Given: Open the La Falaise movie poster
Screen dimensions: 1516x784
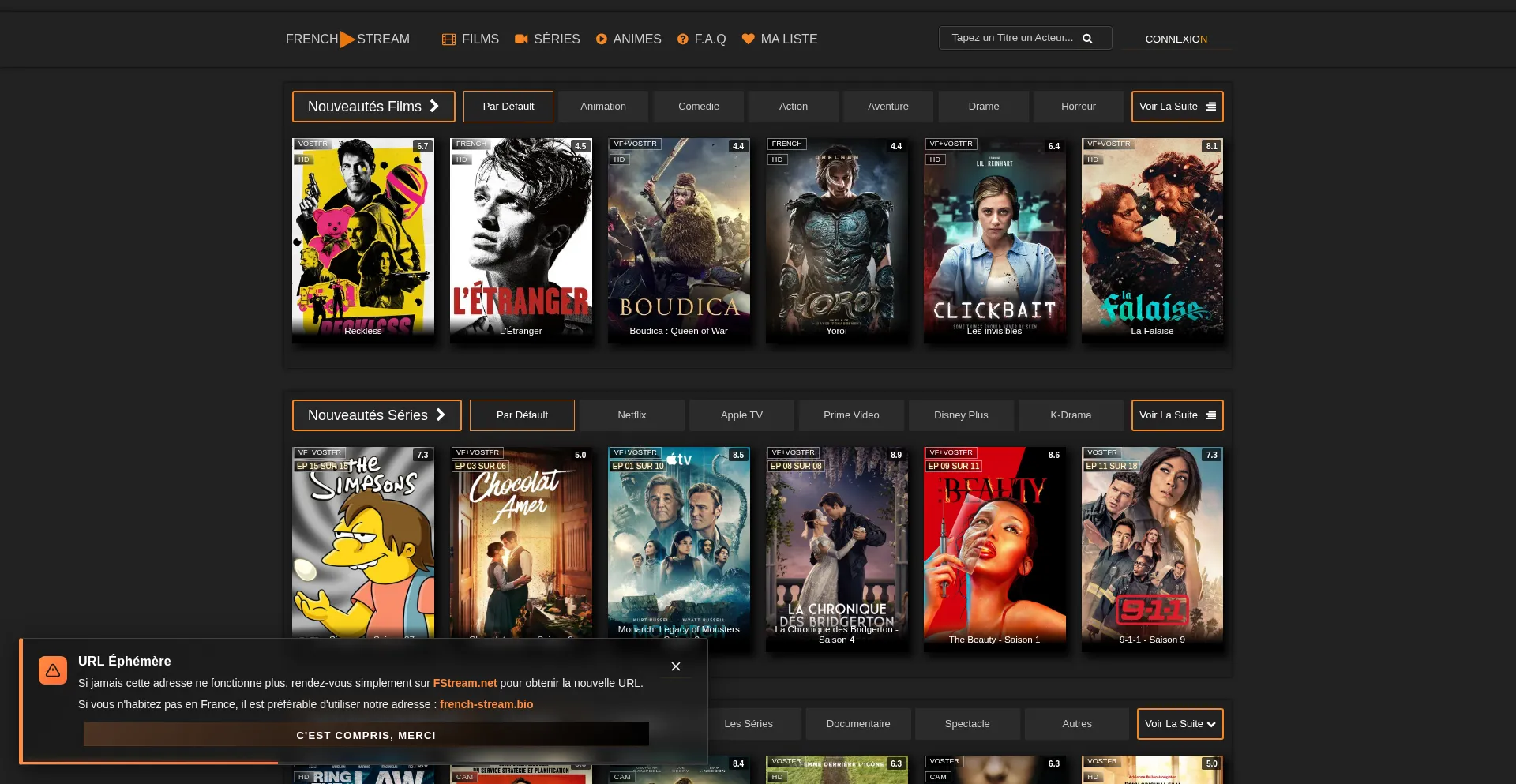Looking at the screenshot, I should tap(1153, 240).
